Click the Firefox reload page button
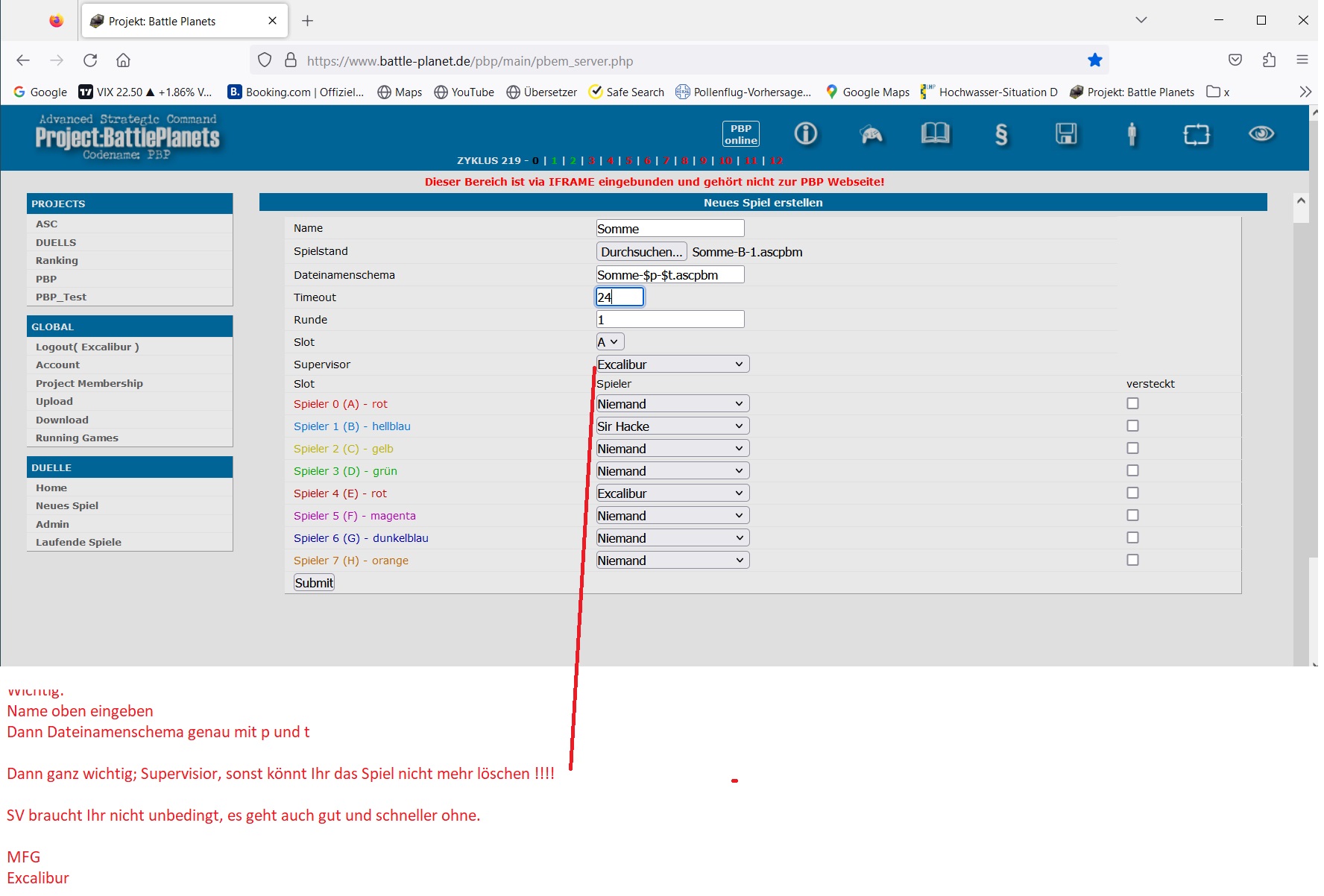 [x=90, y=60]
